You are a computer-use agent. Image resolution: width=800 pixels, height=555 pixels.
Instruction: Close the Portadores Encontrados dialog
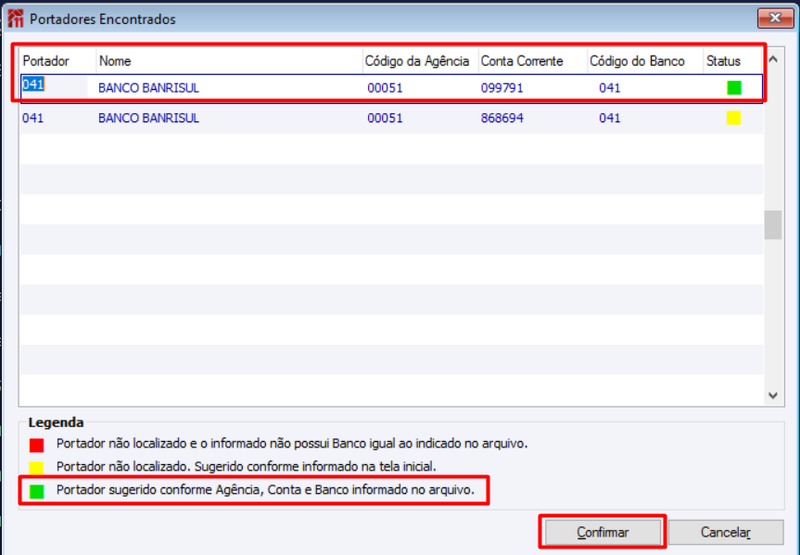(775, 18)
